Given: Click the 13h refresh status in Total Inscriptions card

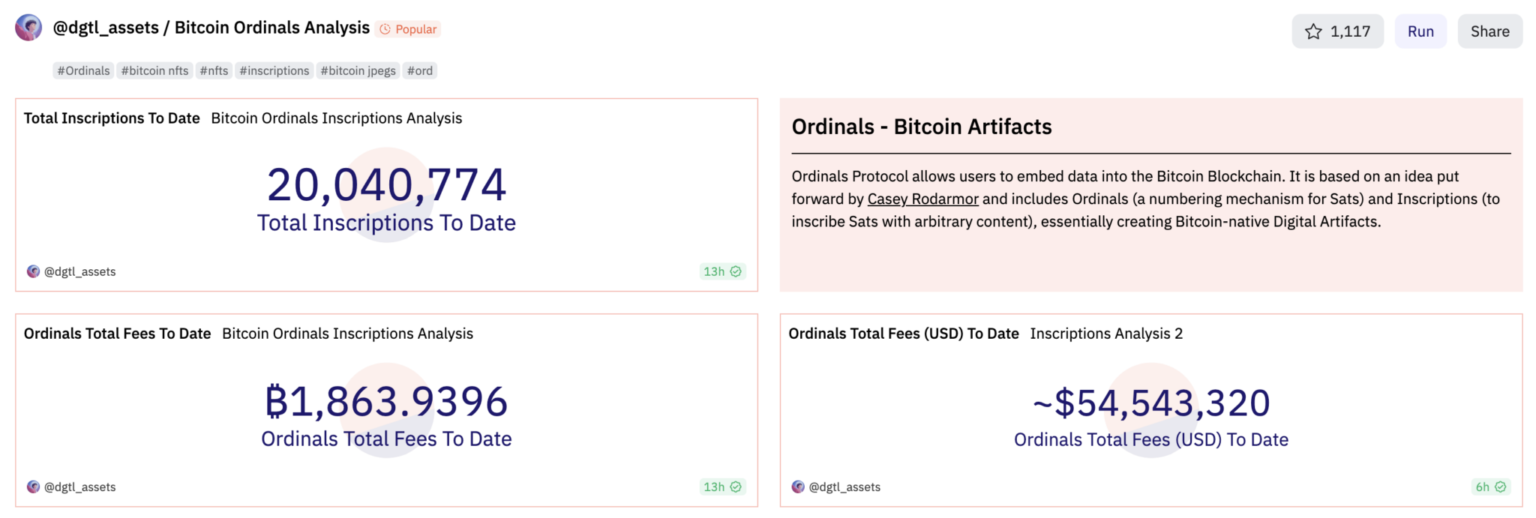Looking at the screenshot, I should tap(721, 271).
